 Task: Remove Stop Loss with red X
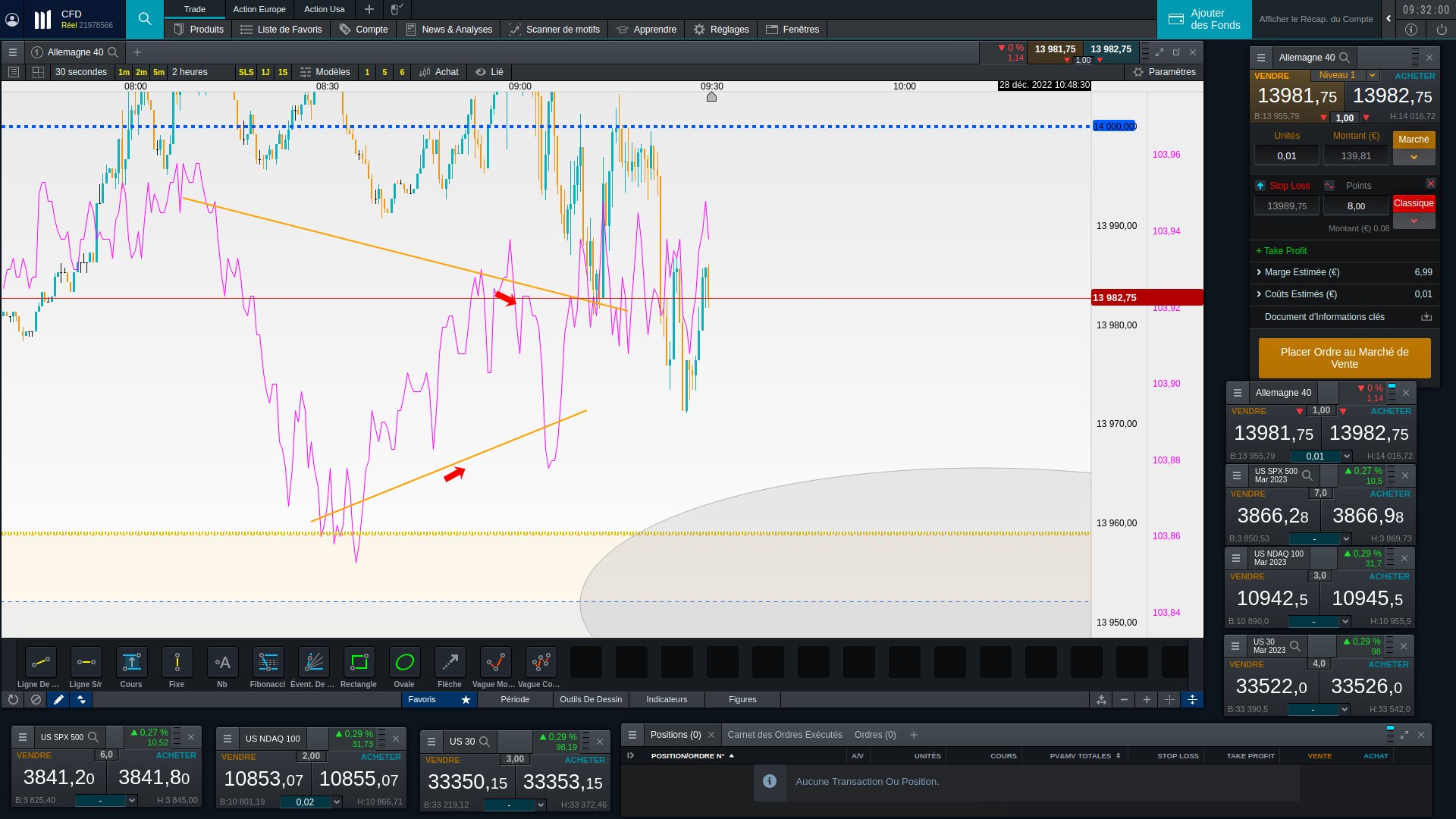coord(1430,184)
